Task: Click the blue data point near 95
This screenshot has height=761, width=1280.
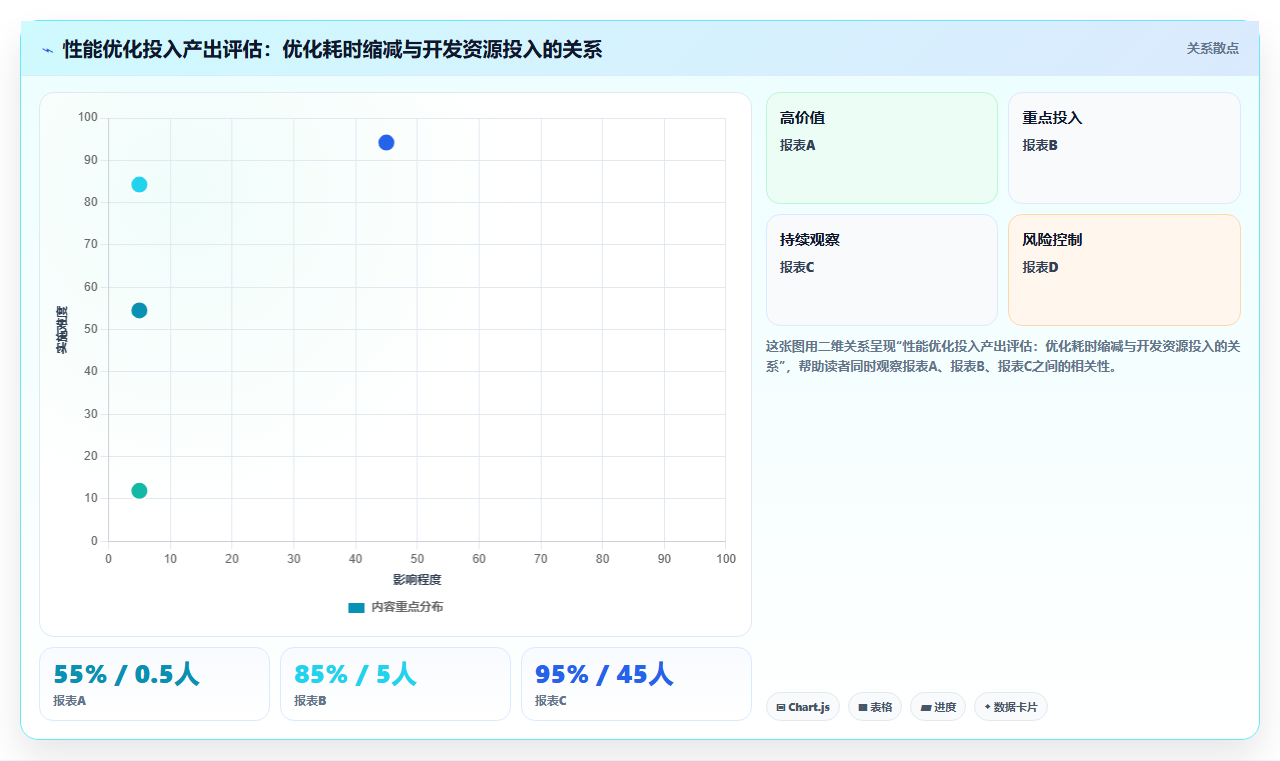Action: click(386, 142)
